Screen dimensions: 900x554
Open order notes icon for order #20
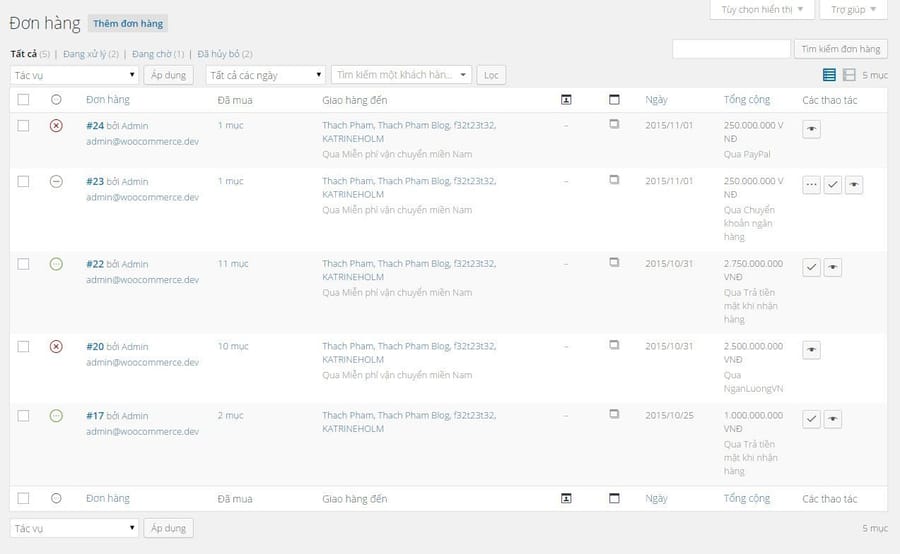tap(614, 345)
